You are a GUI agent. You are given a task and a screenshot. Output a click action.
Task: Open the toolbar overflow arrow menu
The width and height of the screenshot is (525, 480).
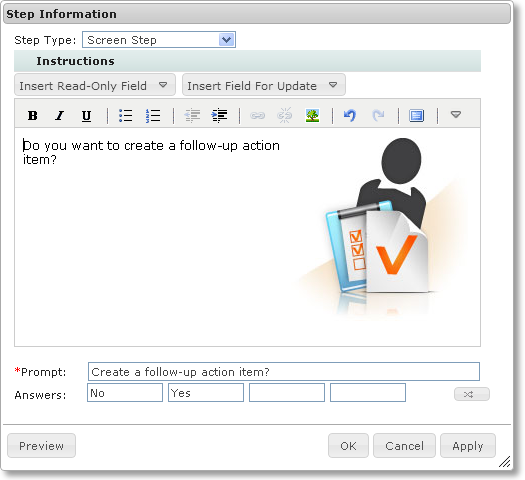click(456, 115)
